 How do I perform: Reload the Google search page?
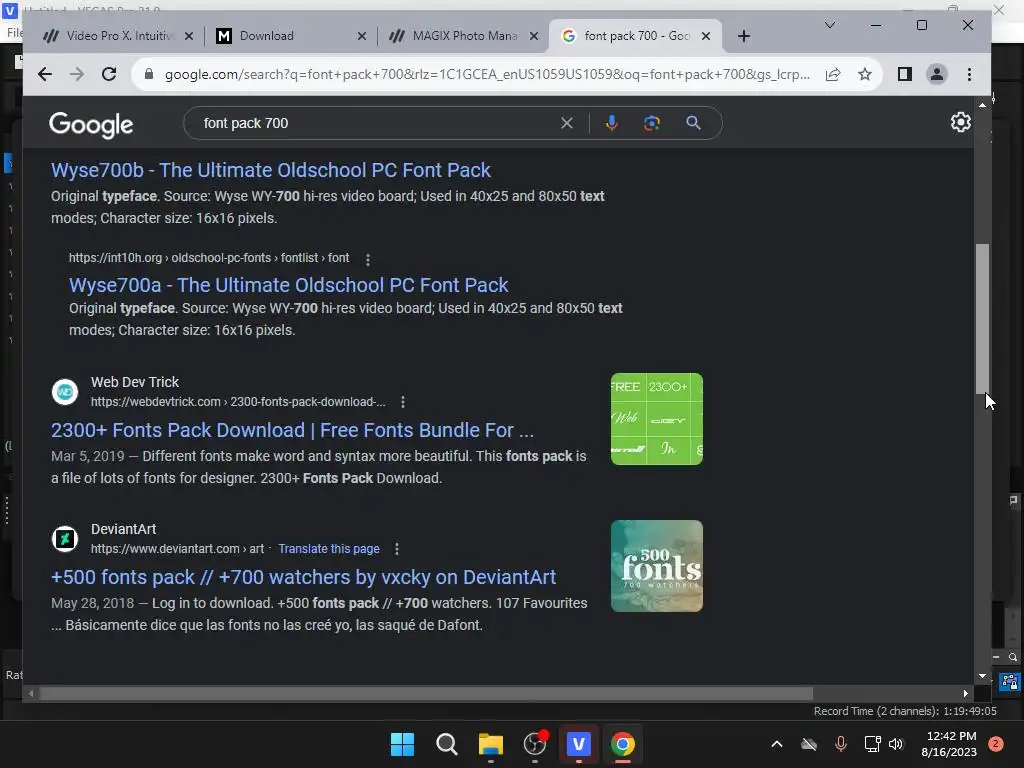(109, 74)
